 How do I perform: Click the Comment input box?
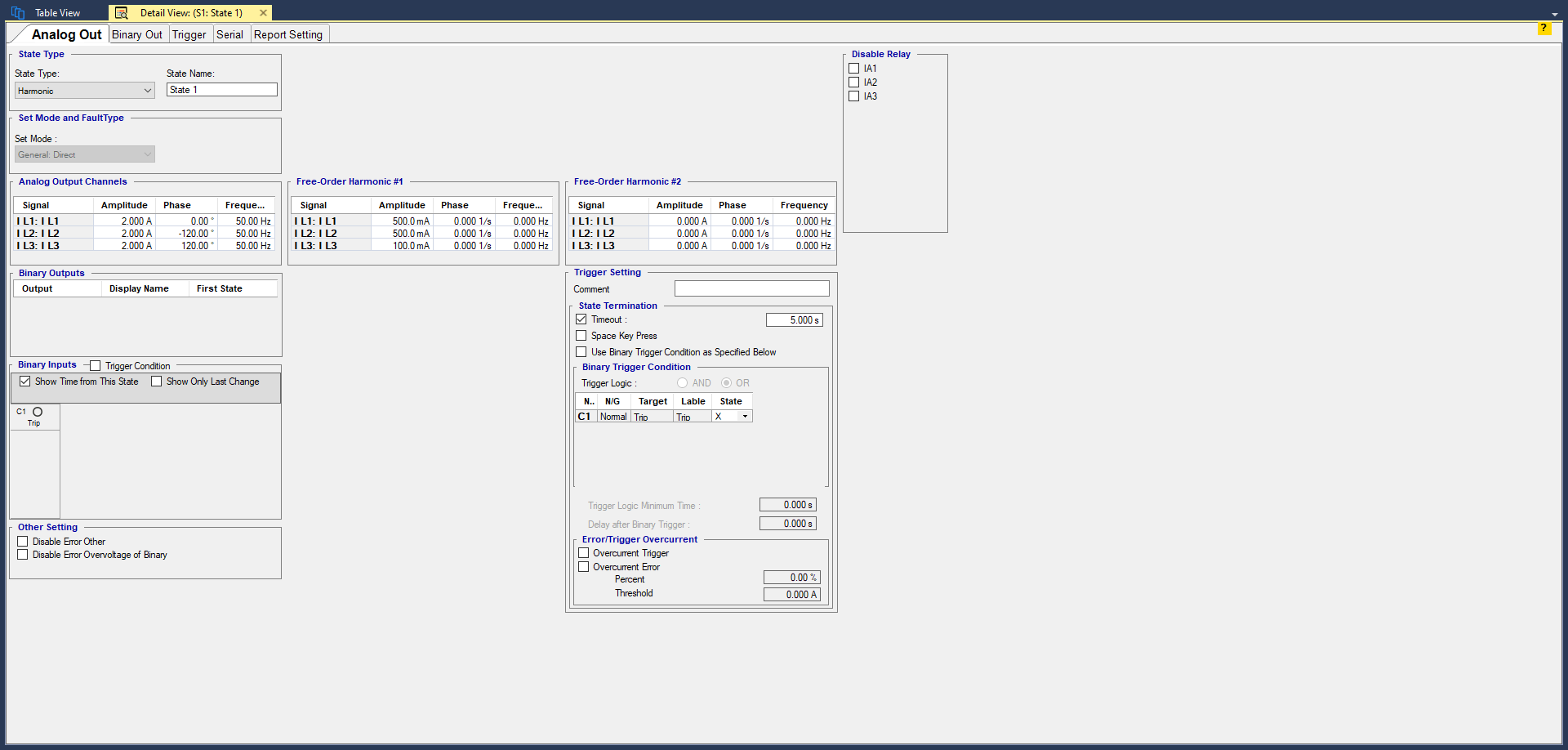coord(751,289)
